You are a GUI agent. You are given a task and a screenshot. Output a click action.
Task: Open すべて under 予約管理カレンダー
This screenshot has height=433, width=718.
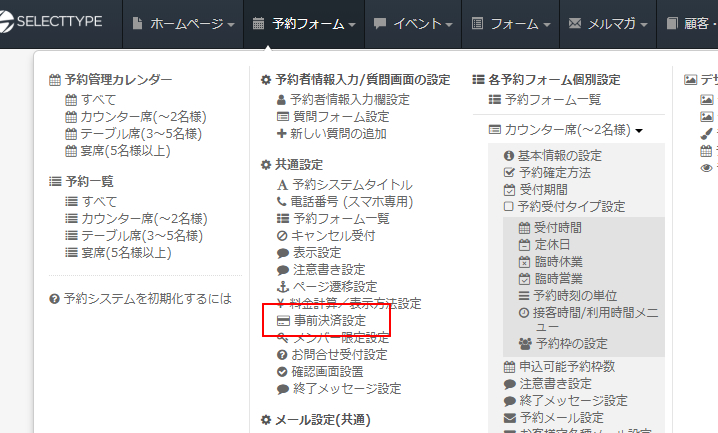coord(91,100)
